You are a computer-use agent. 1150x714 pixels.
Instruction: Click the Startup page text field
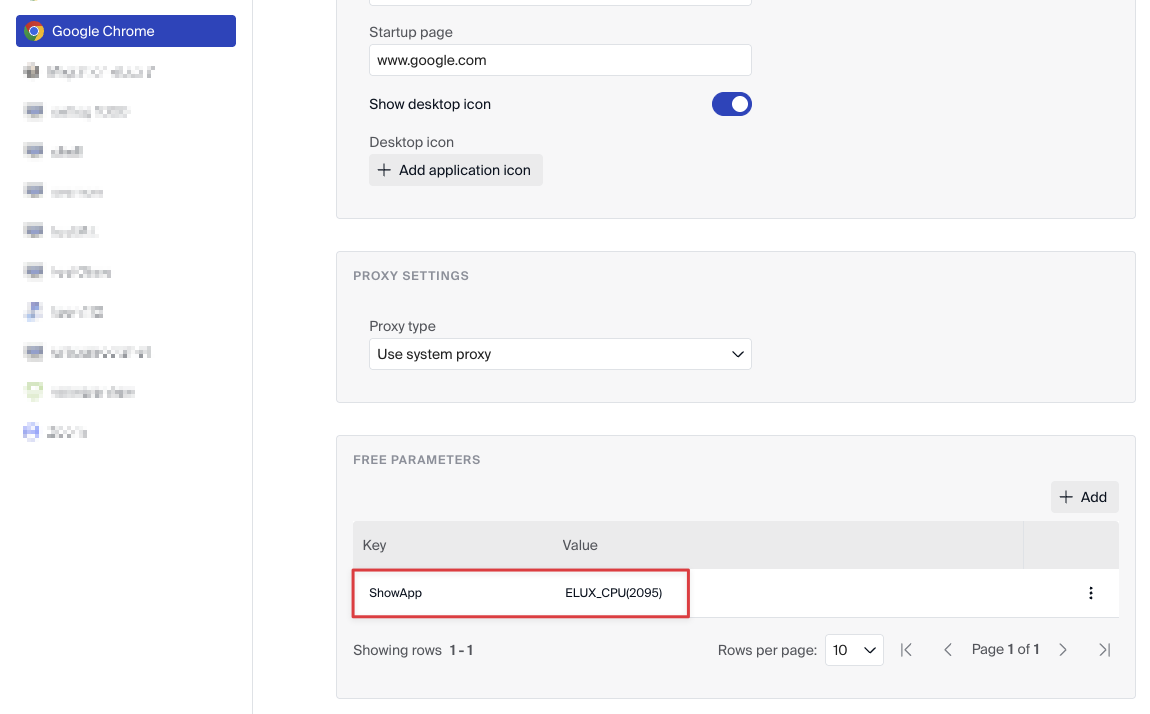tap(560, 60)
